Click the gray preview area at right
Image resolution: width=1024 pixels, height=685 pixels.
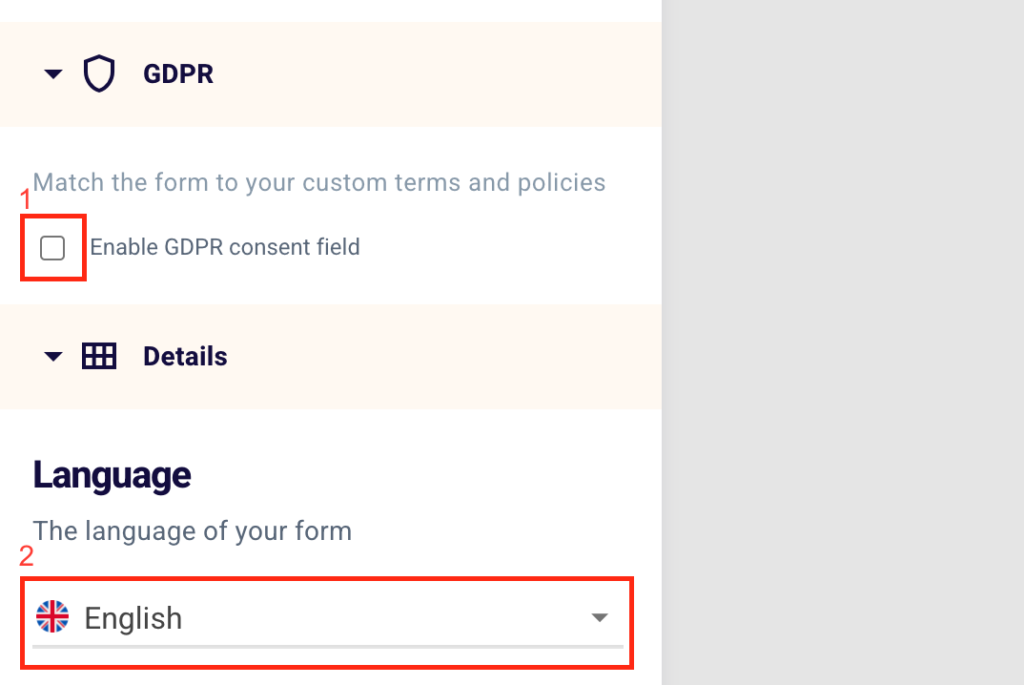click(x=842, y=342)
